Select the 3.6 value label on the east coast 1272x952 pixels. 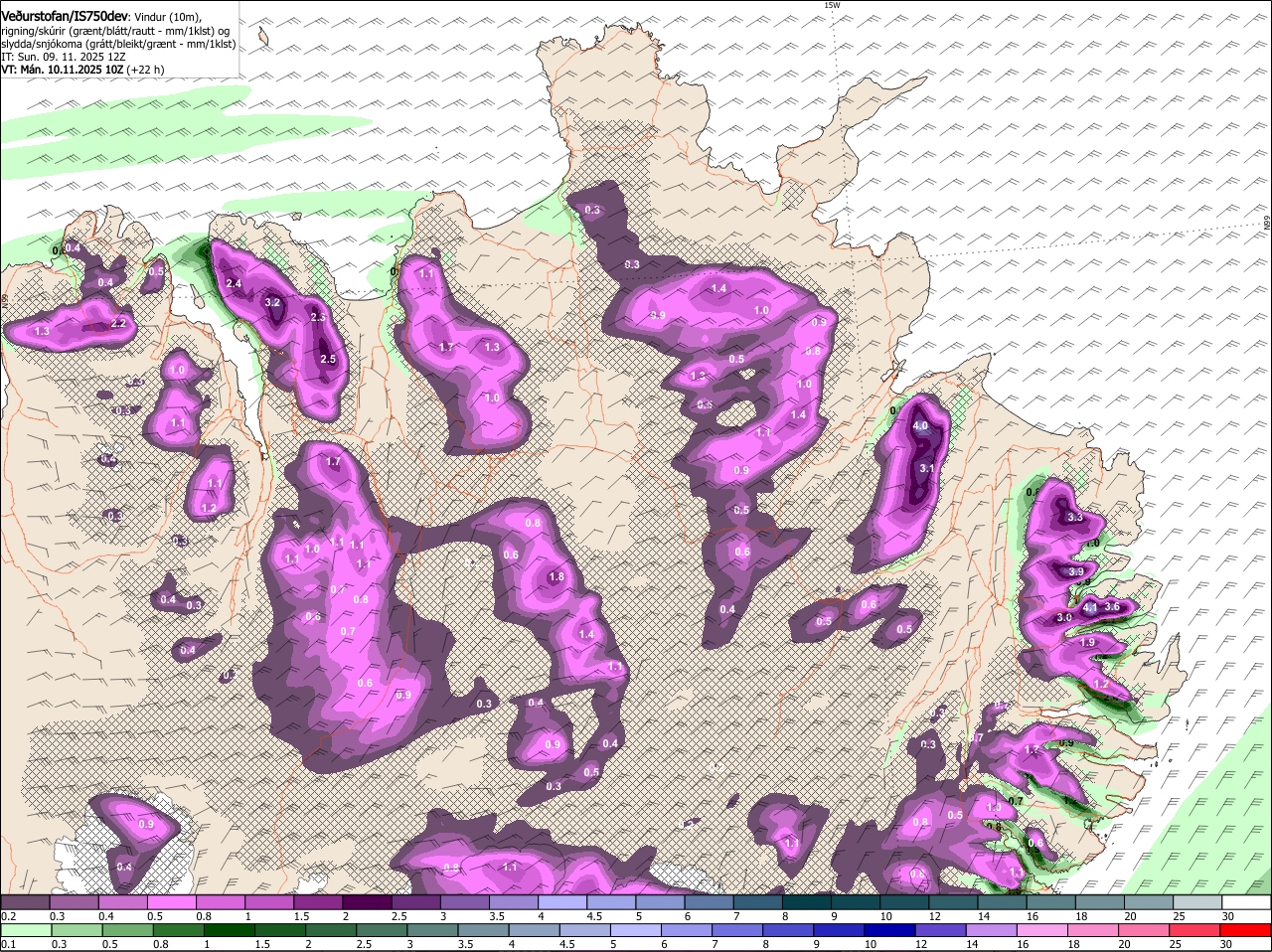coord(1112,607)
